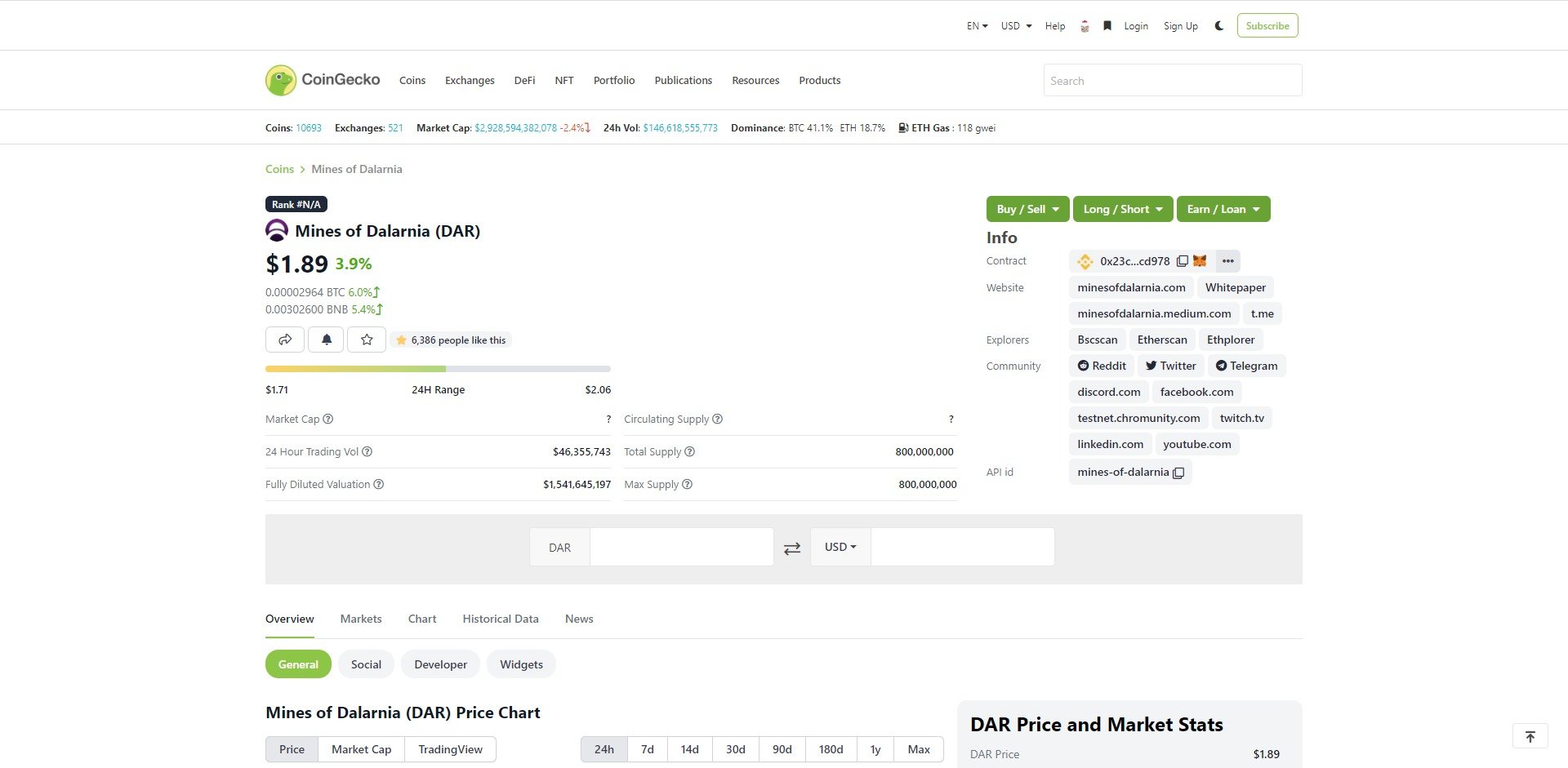Add DAR to watchlist via star icon

[367, 340]
